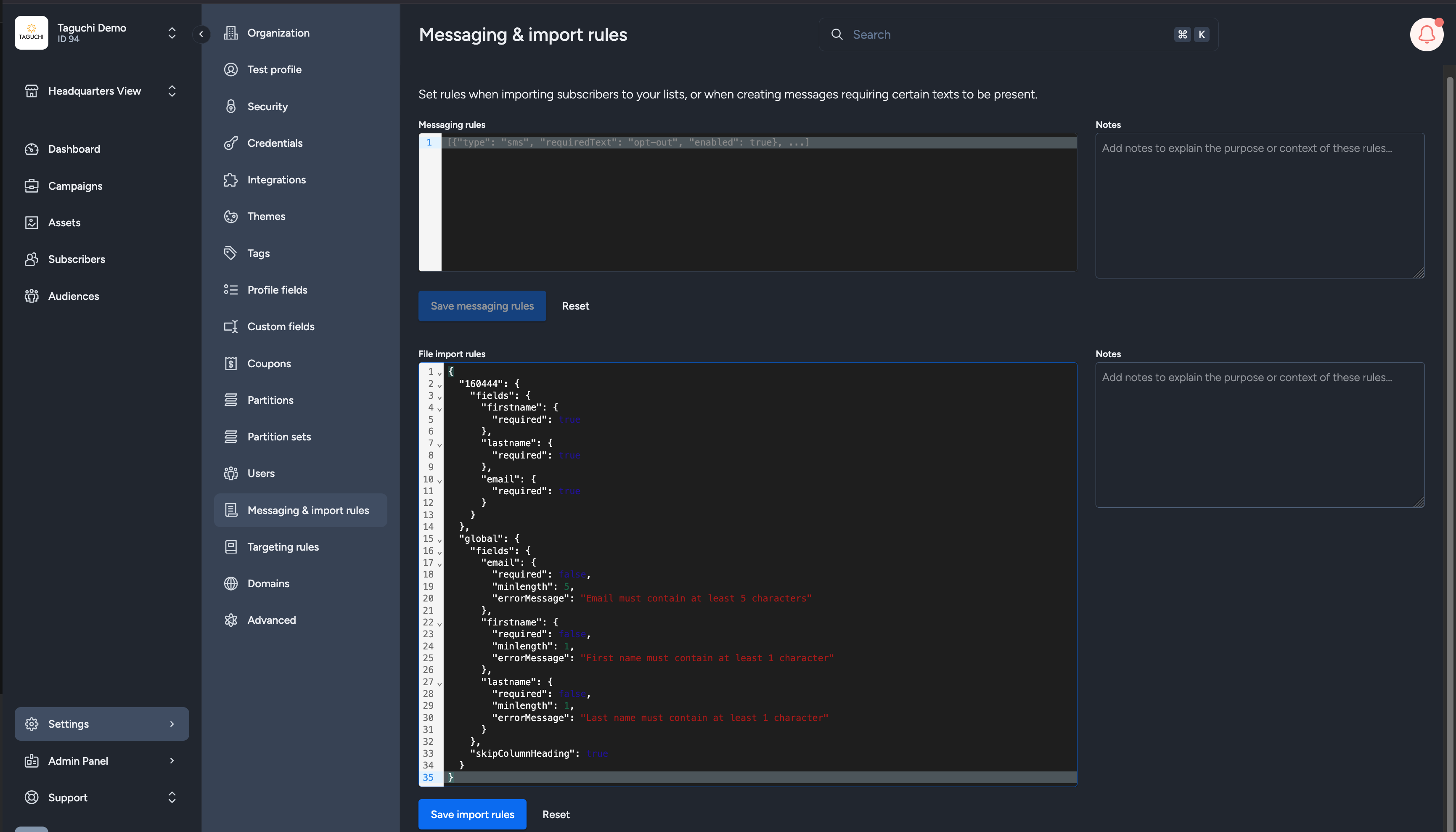The image size is (1456, 832).
Task: Fold code at line 1 arrow
Action: (x=439, y=373)
